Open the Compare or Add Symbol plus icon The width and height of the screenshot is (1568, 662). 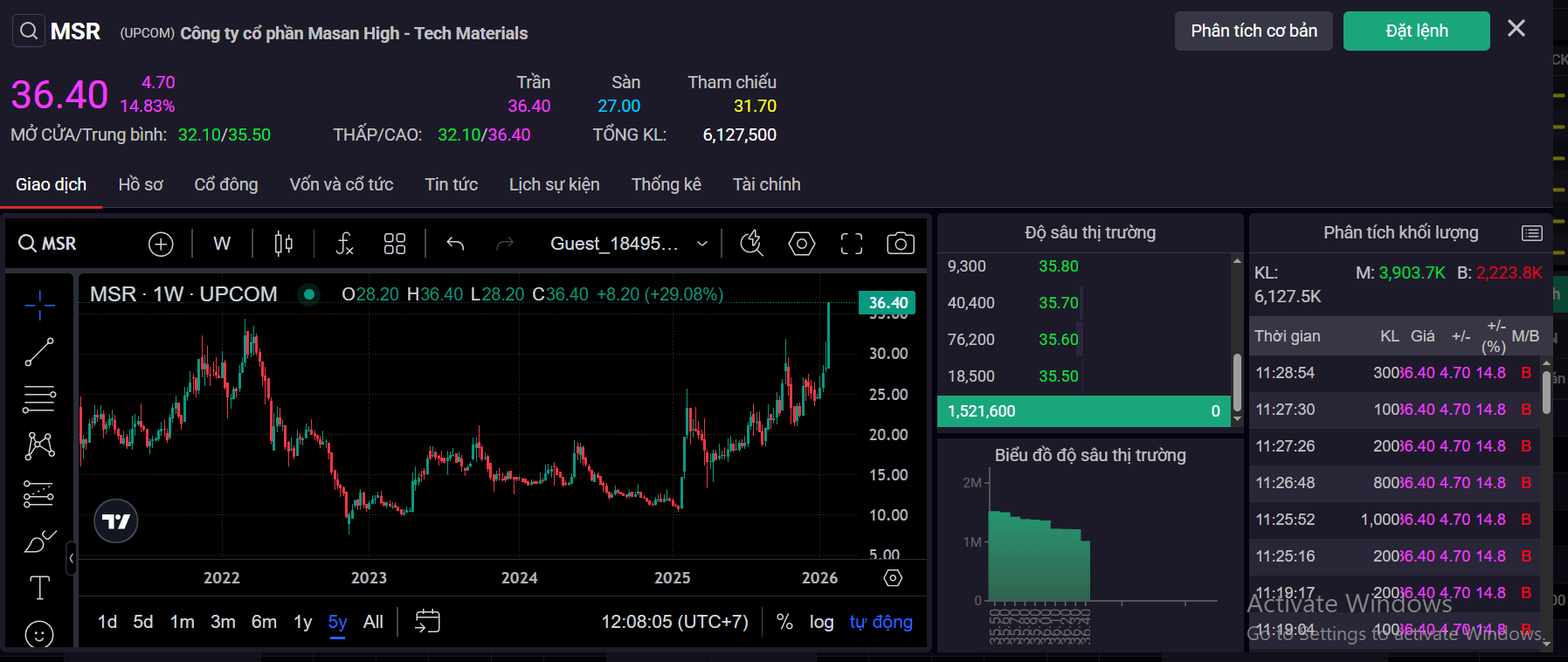tap(161, 244)
